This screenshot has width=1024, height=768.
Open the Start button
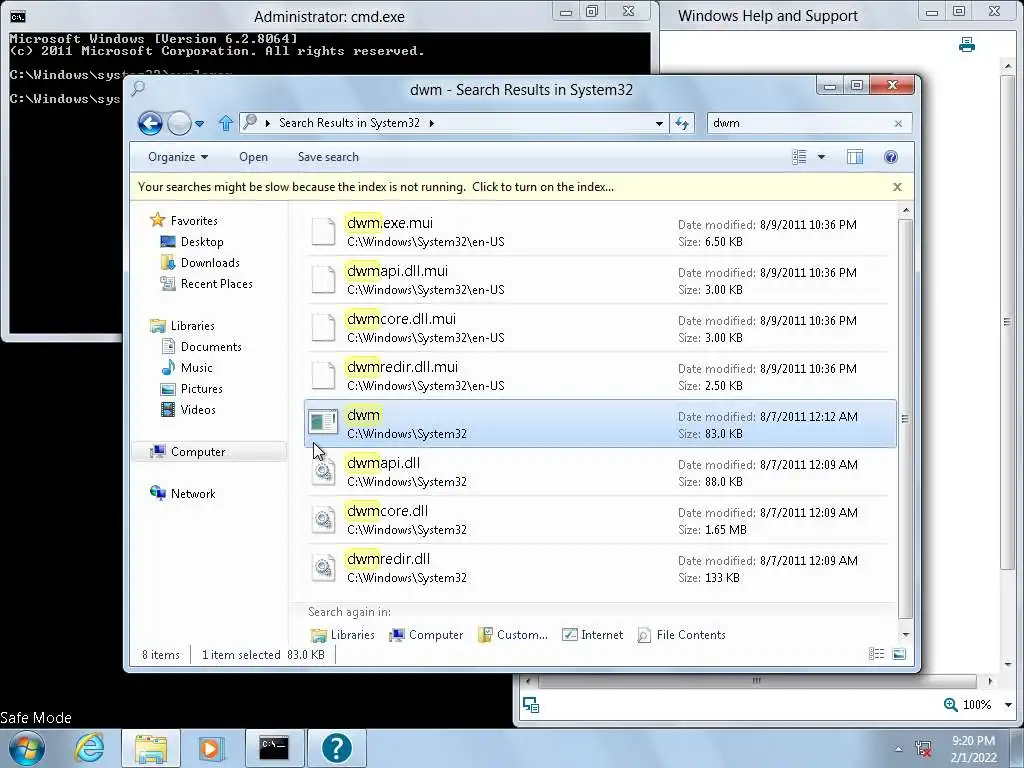click(x=27, y=748)
